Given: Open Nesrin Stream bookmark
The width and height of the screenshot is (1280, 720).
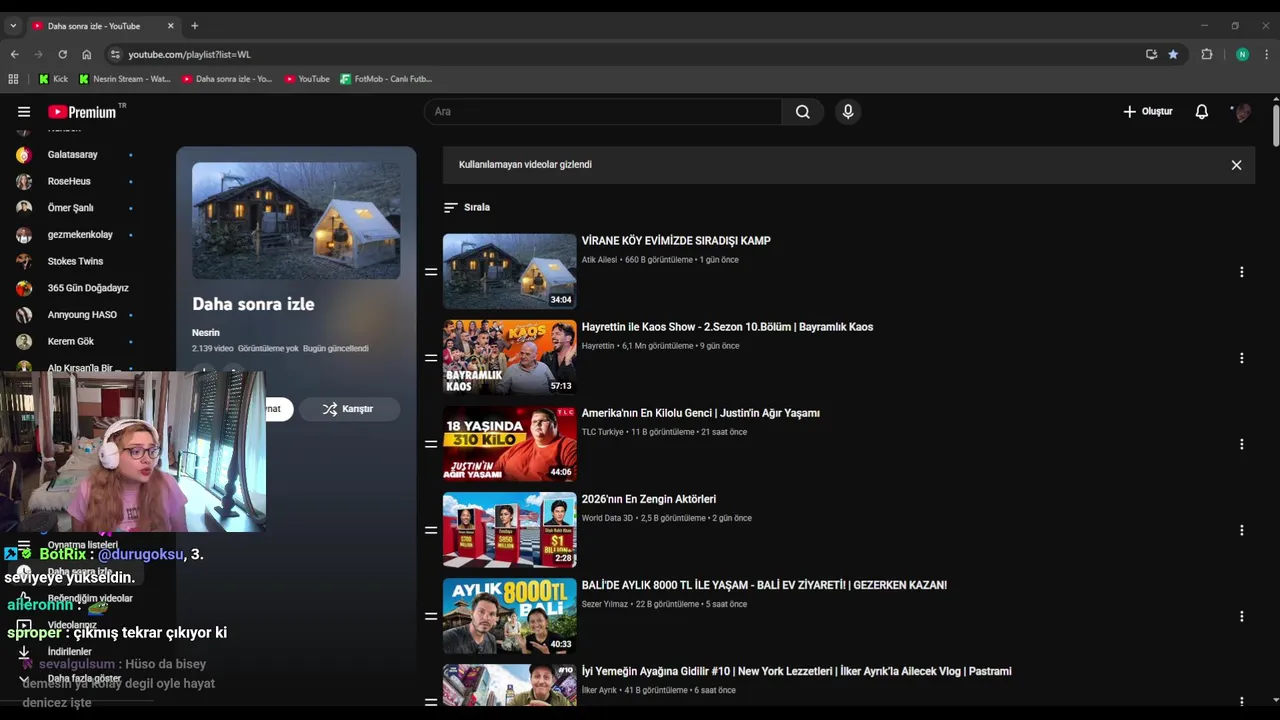Looking at the screenshot, I should tap(125, 79).
